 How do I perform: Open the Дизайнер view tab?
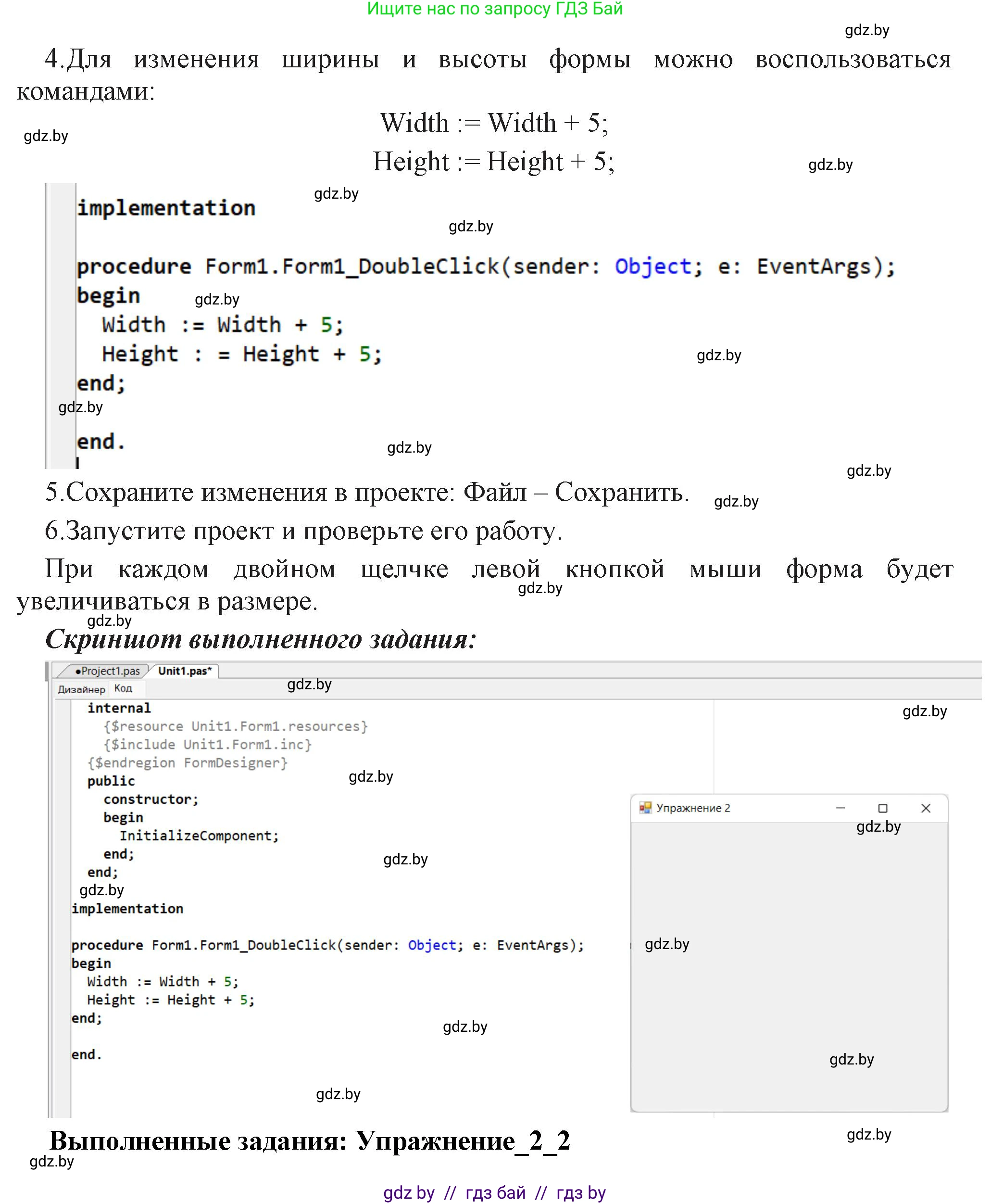82,689
